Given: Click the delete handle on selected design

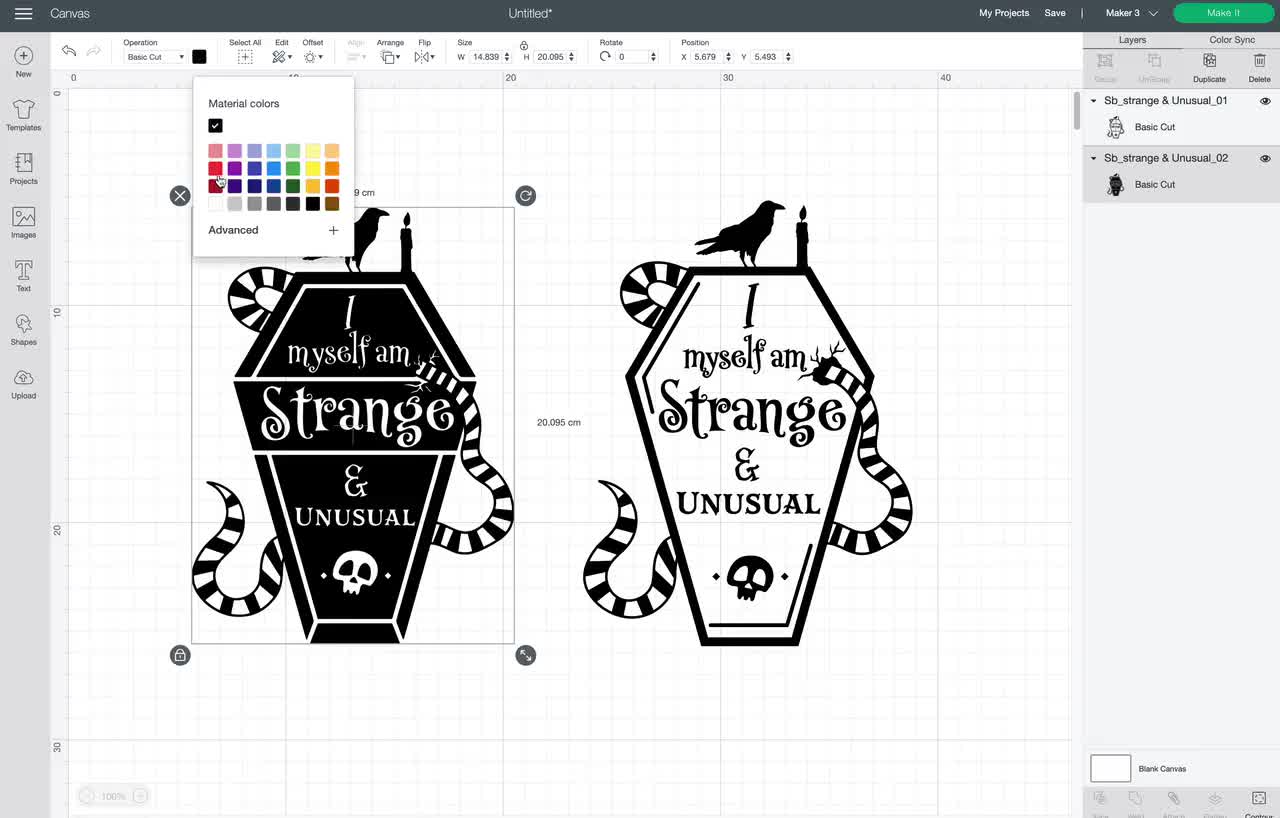Looking at the screenshot, I should point(180,196).
